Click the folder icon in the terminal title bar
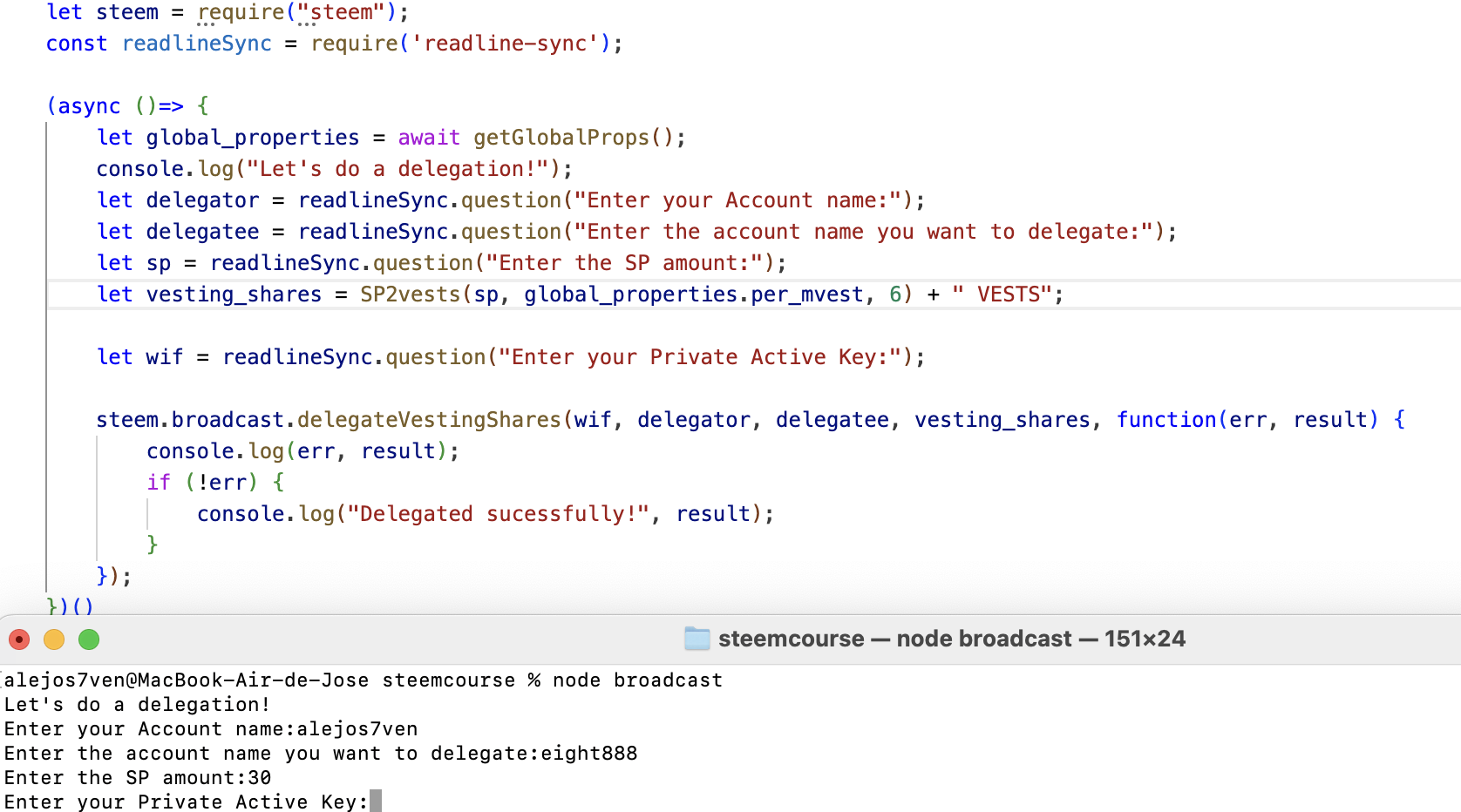 (x=697, y=639)
